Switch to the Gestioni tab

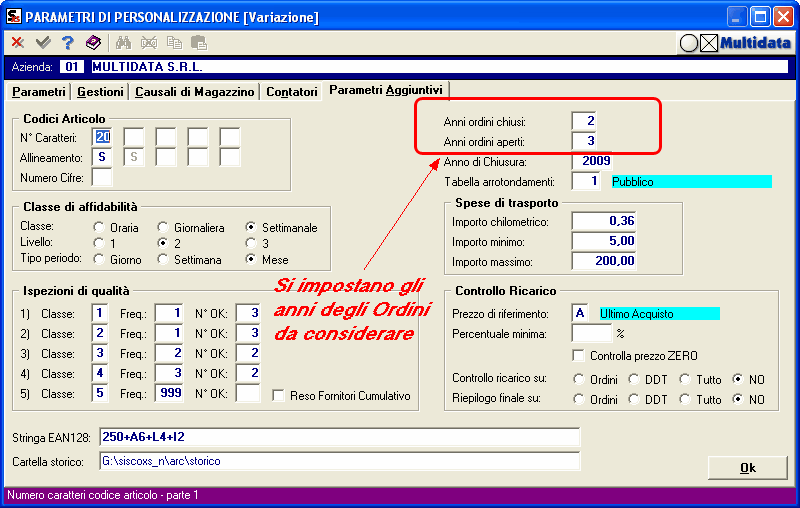point(100,92)
